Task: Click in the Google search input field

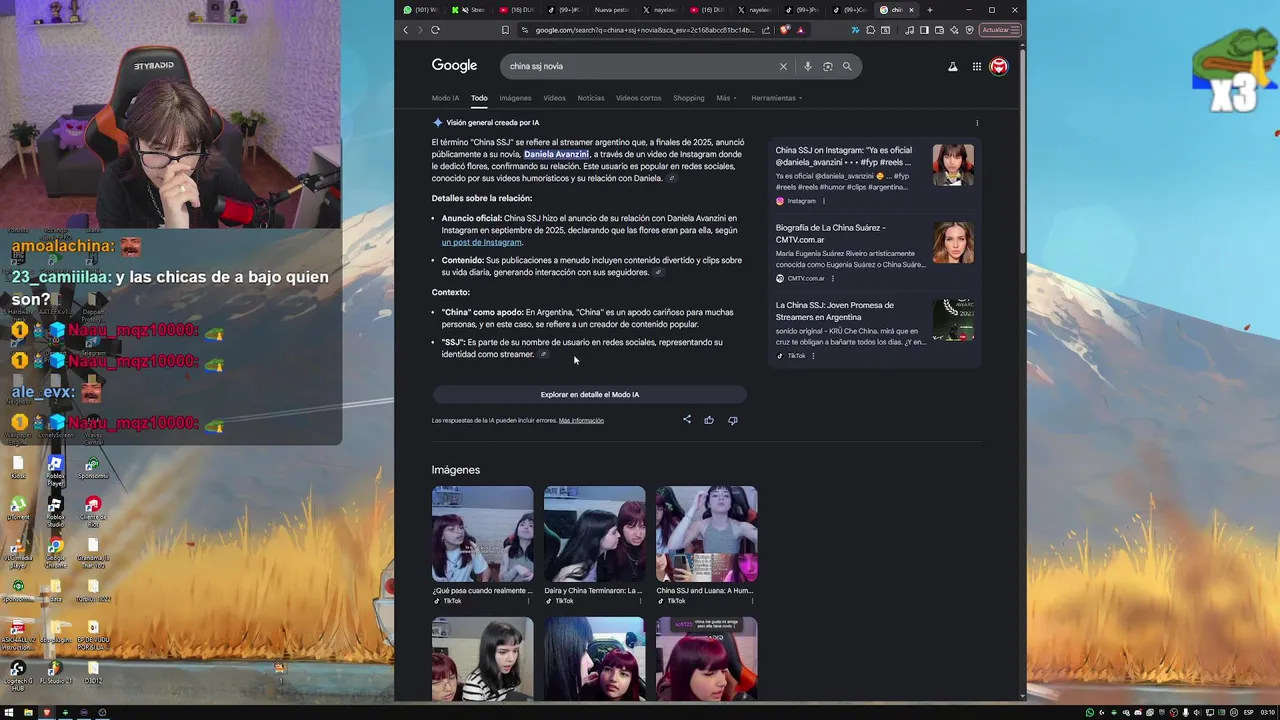Action: pyautogui.click(x=640, y=66)
